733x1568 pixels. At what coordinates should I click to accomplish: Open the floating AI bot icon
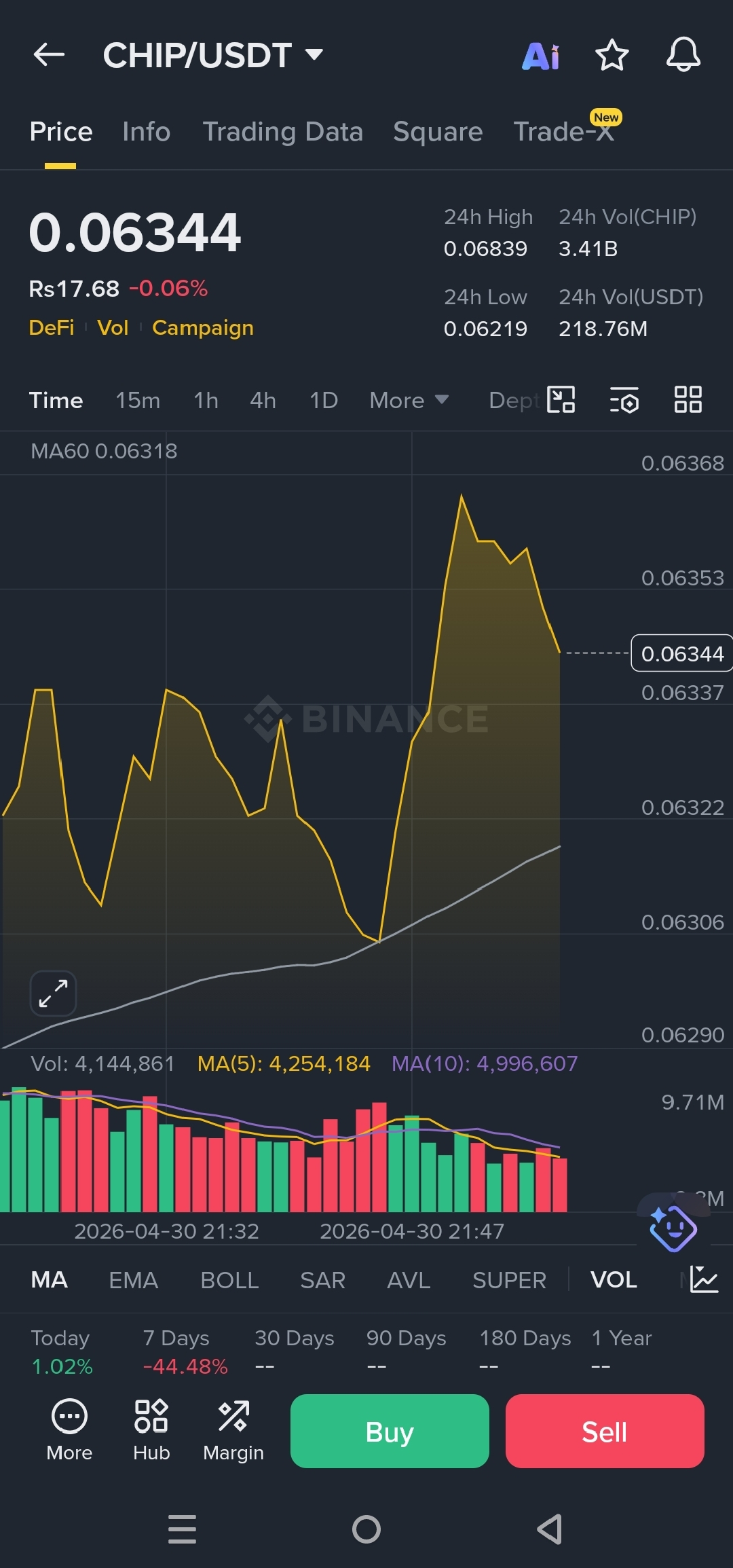point(673,1227)
